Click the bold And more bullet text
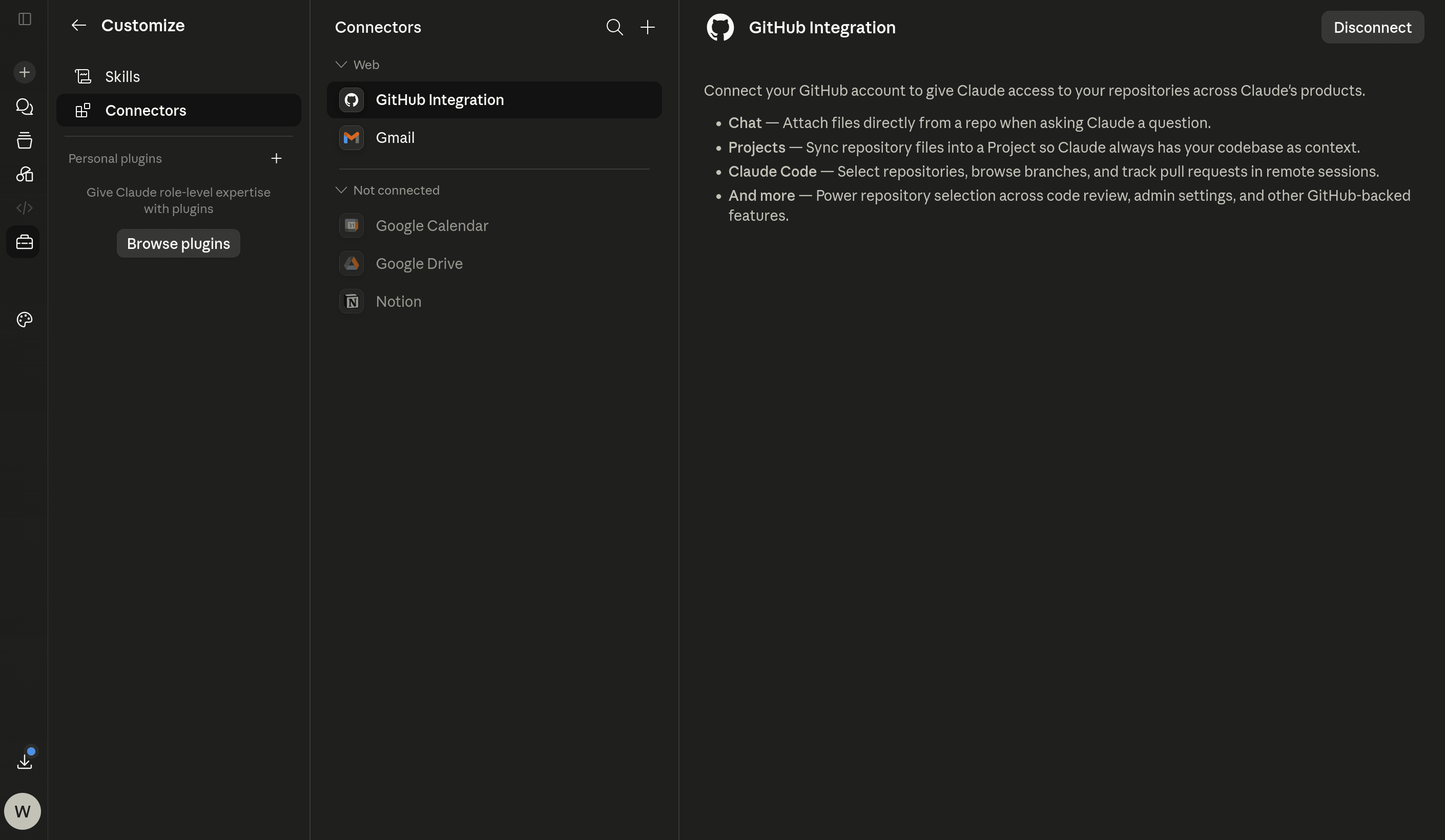 point(761,195)
